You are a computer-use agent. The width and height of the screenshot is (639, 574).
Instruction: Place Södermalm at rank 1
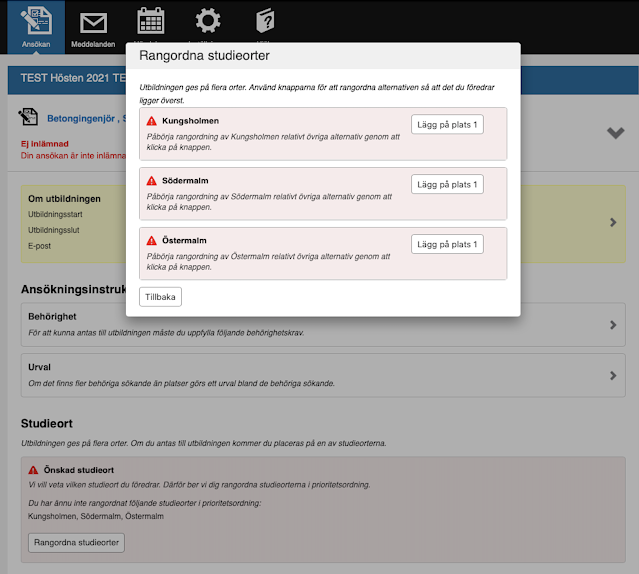point(447,185)
